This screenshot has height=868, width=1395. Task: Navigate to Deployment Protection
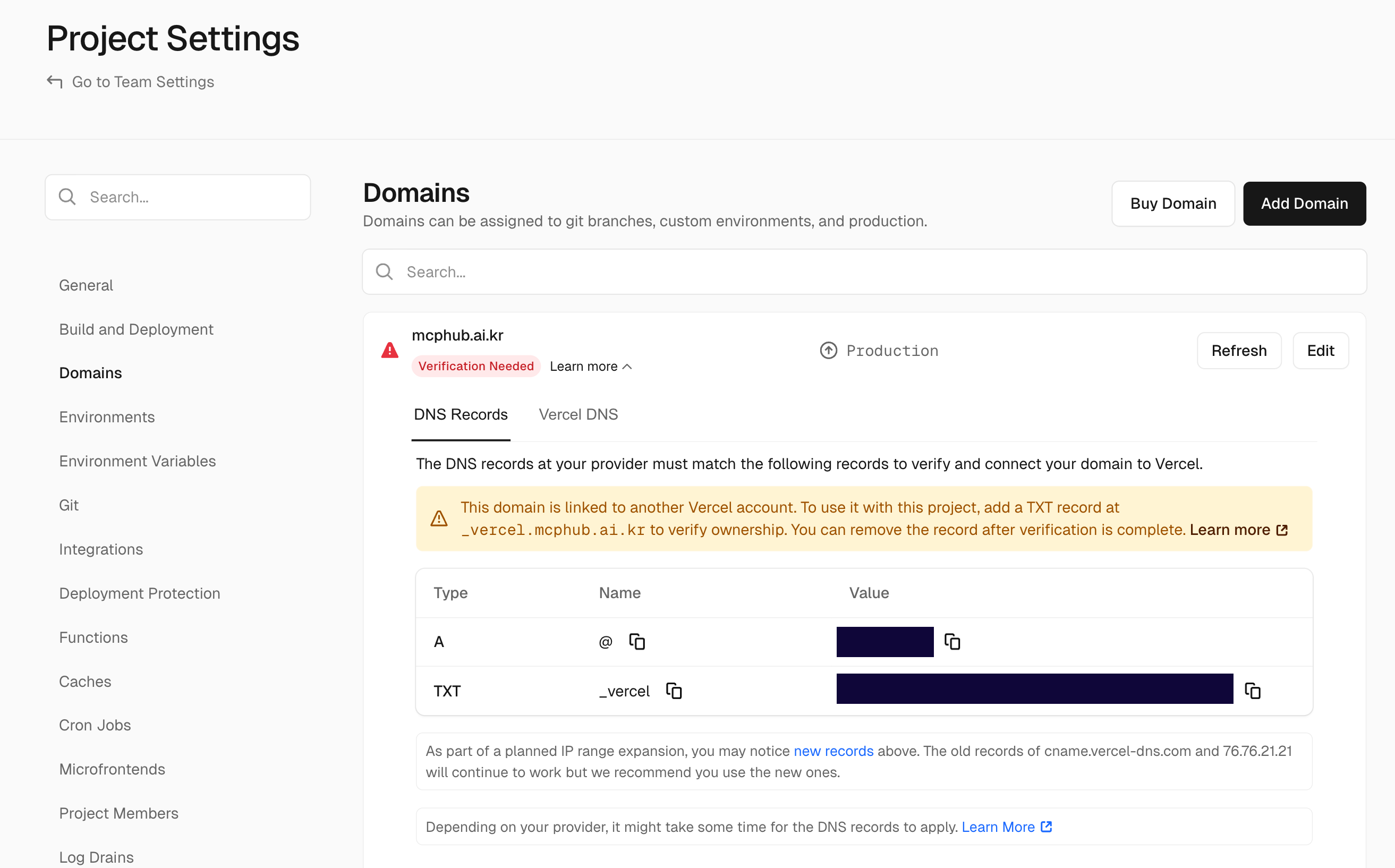click(x=140, y=593)
